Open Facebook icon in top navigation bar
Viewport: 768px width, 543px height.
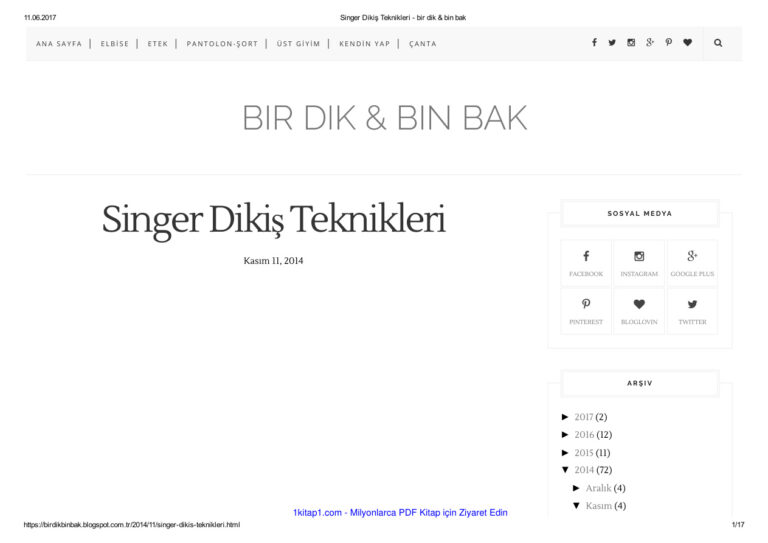click(x=594, y=43)
